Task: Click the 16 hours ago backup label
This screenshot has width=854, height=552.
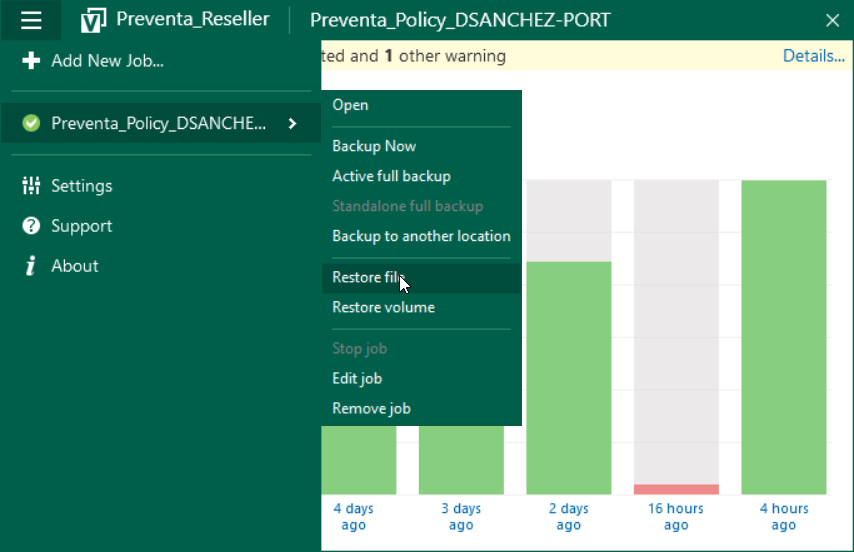Action: point(676,517)
